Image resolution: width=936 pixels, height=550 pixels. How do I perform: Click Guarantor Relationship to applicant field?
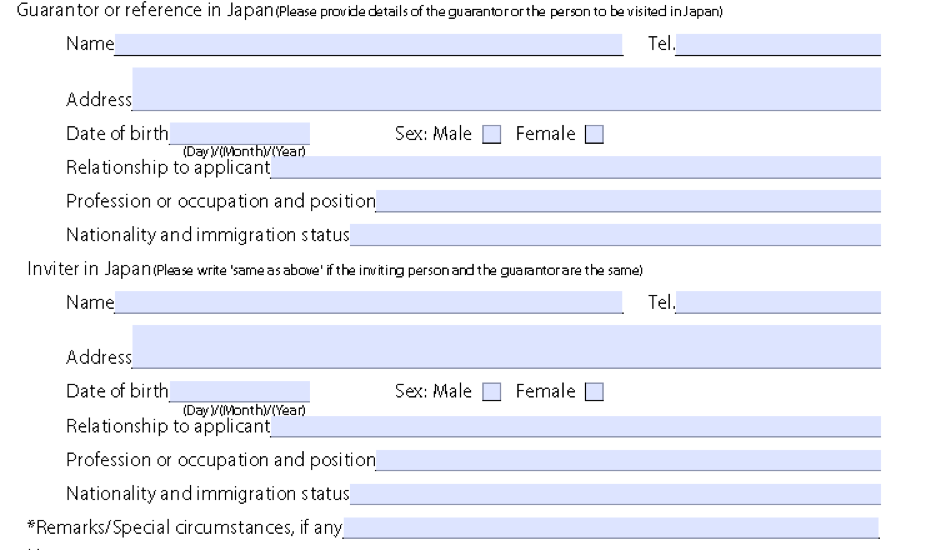click(575, 167)
